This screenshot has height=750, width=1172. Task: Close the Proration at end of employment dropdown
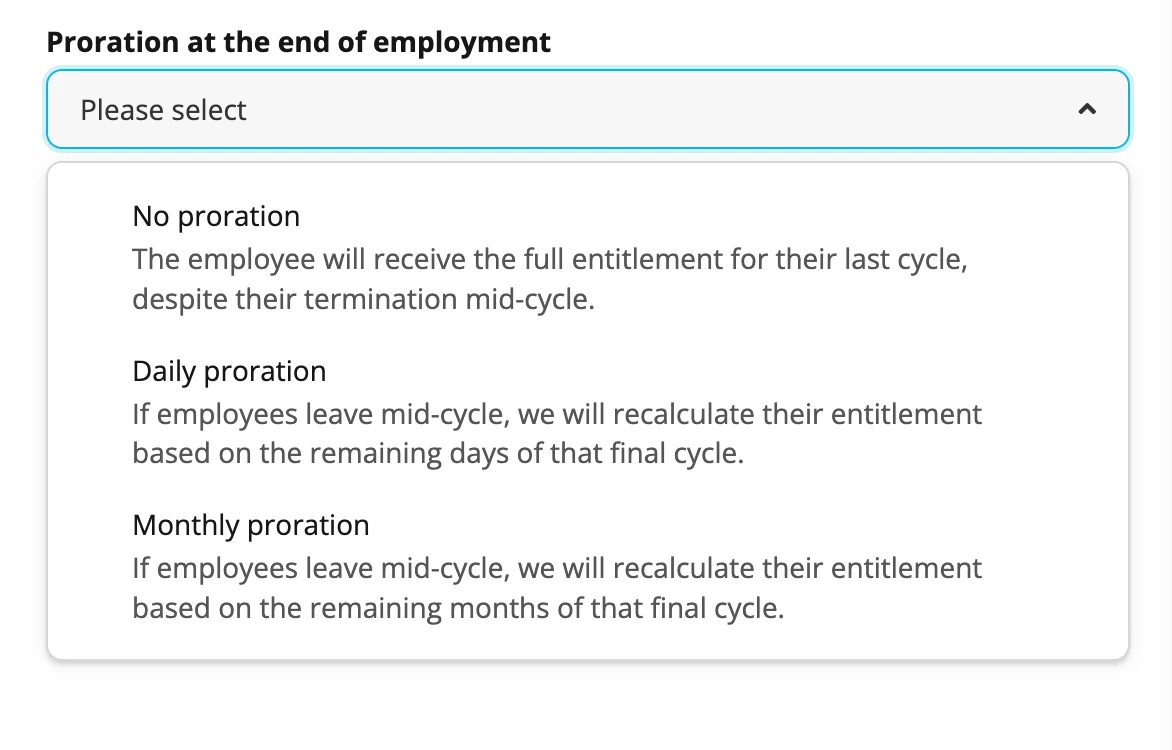click(x=1087, y=110)
